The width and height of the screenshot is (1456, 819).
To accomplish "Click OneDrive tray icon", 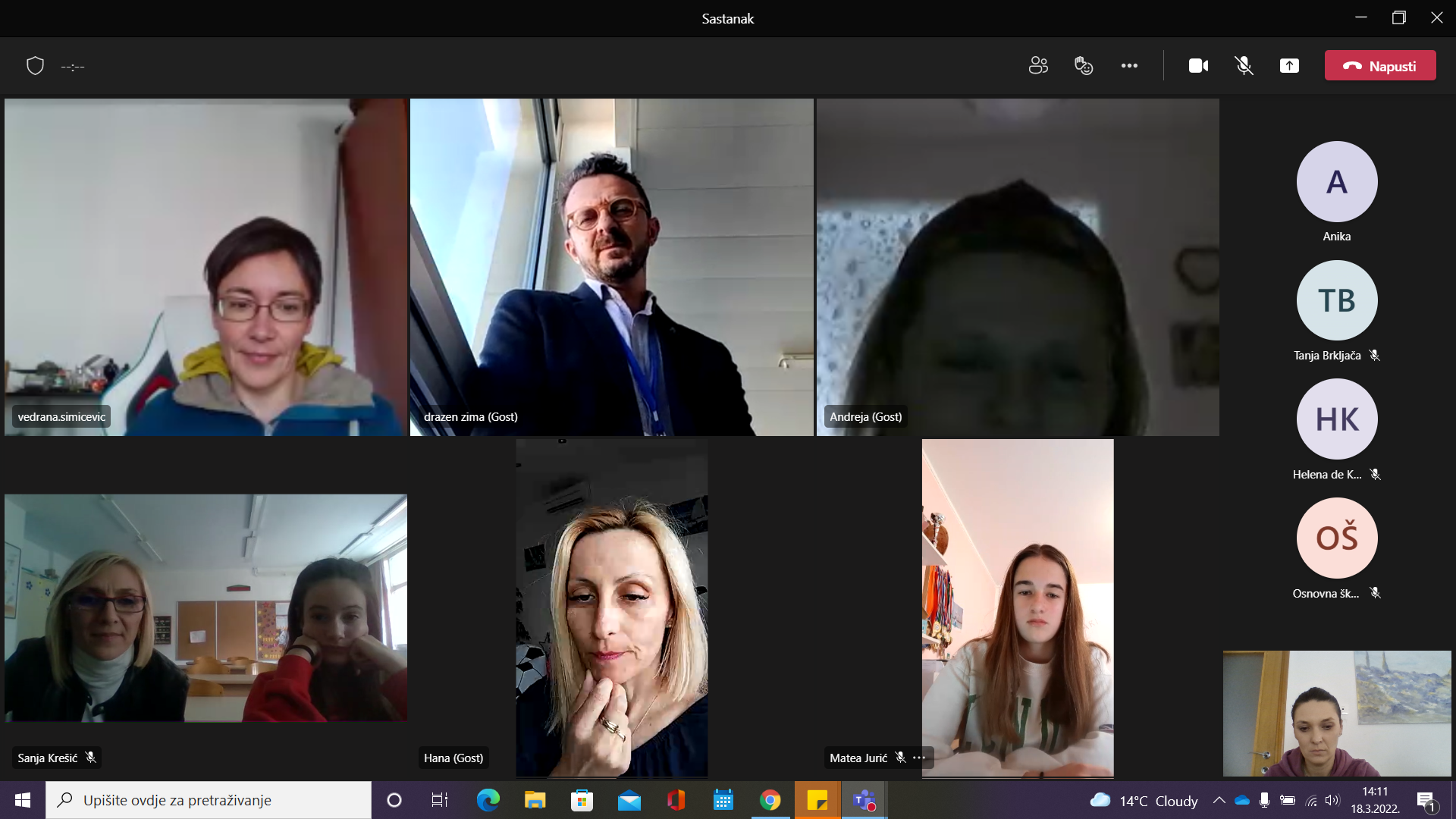I will tap(1241, 800).
